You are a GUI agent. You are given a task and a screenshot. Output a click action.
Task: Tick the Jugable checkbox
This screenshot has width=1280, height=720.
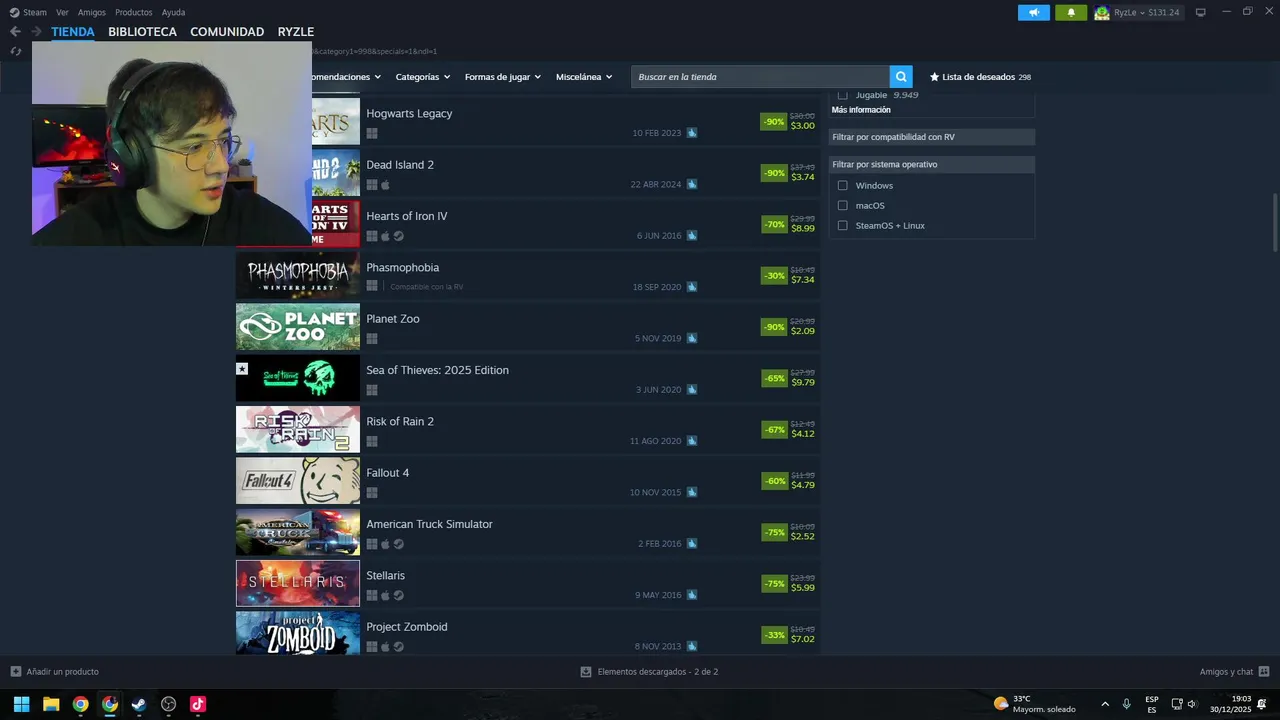click(x=842, y=95)
